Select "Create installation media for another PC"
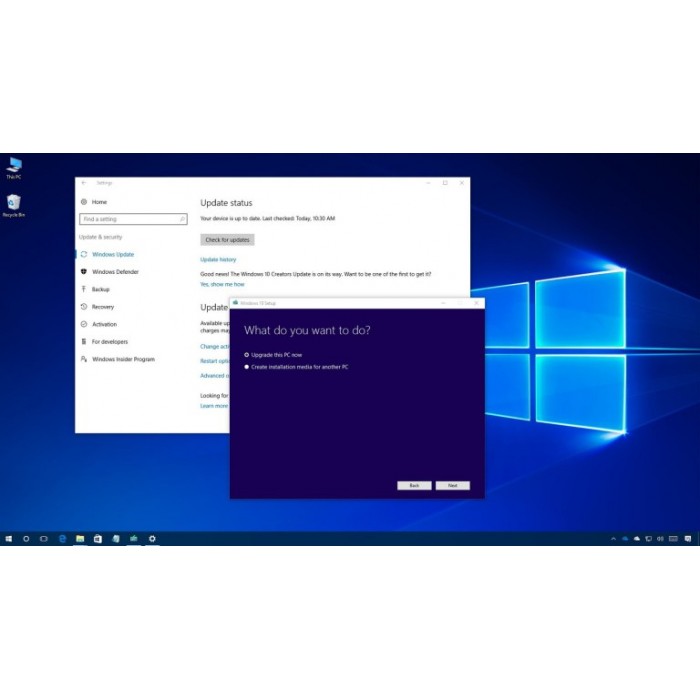Image resolution: width=700 pixels, height=700 pixels. [x=247, y=367]
